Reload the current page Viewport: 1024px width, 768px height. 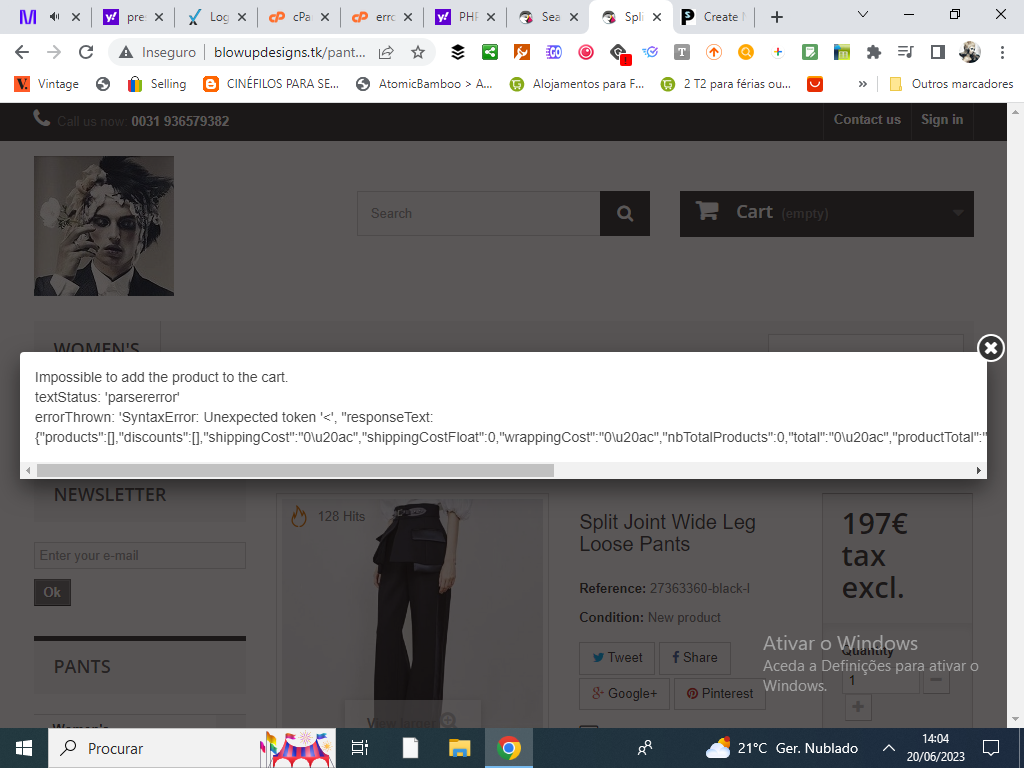pos(86,52)
